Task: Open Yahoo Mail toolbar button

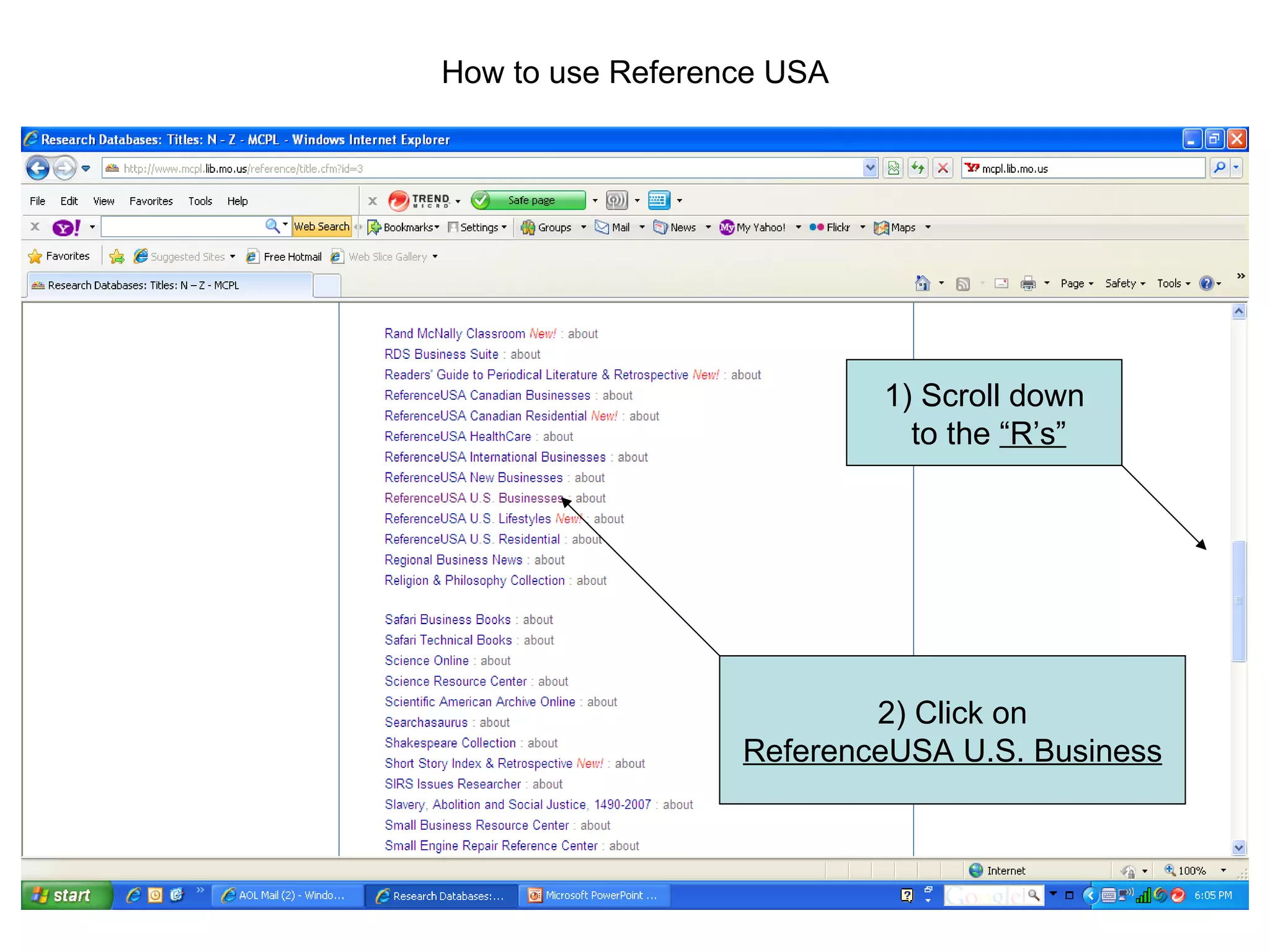Action: point(613,227)
